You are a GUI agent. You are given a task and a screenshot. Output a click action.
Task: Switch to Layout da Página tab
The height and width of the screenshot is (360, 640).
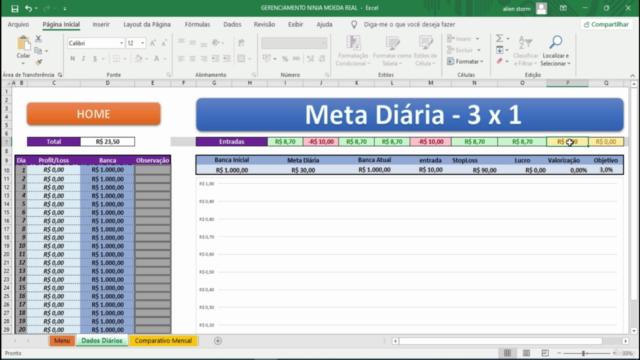[x=147, y=24]
